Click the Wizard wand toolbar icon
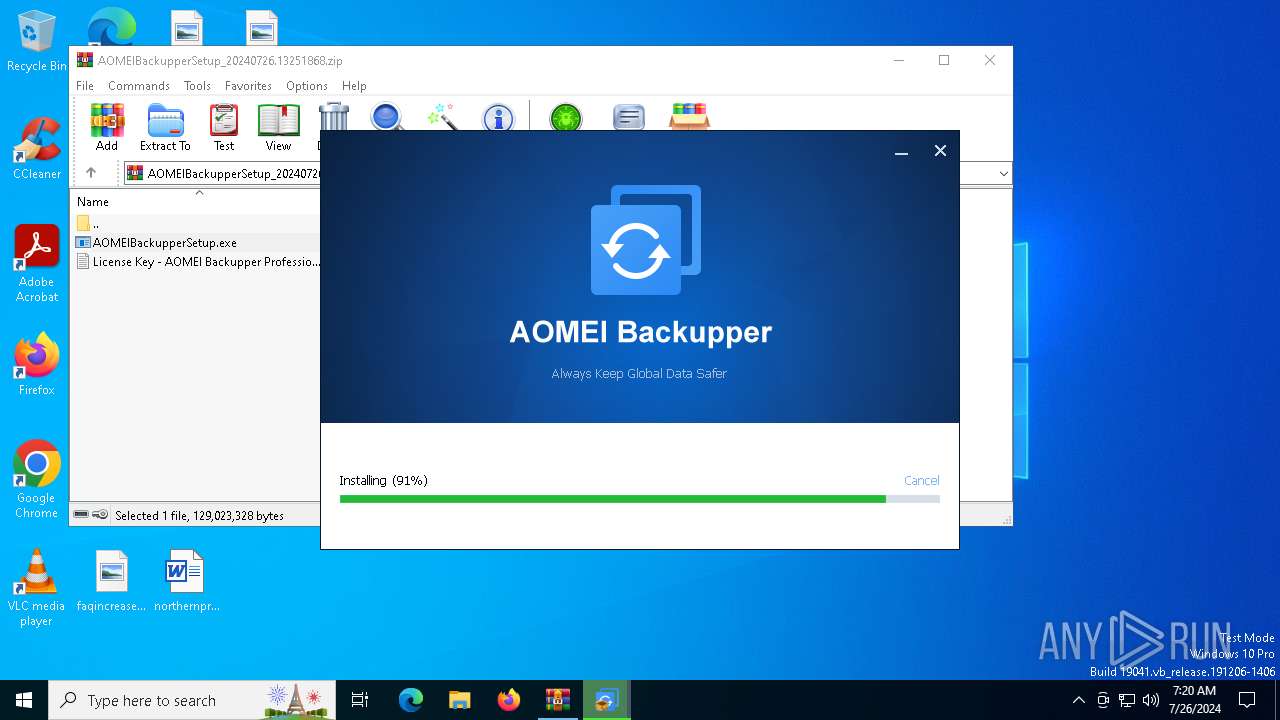 pyautogui.click(x=442, y=116)
